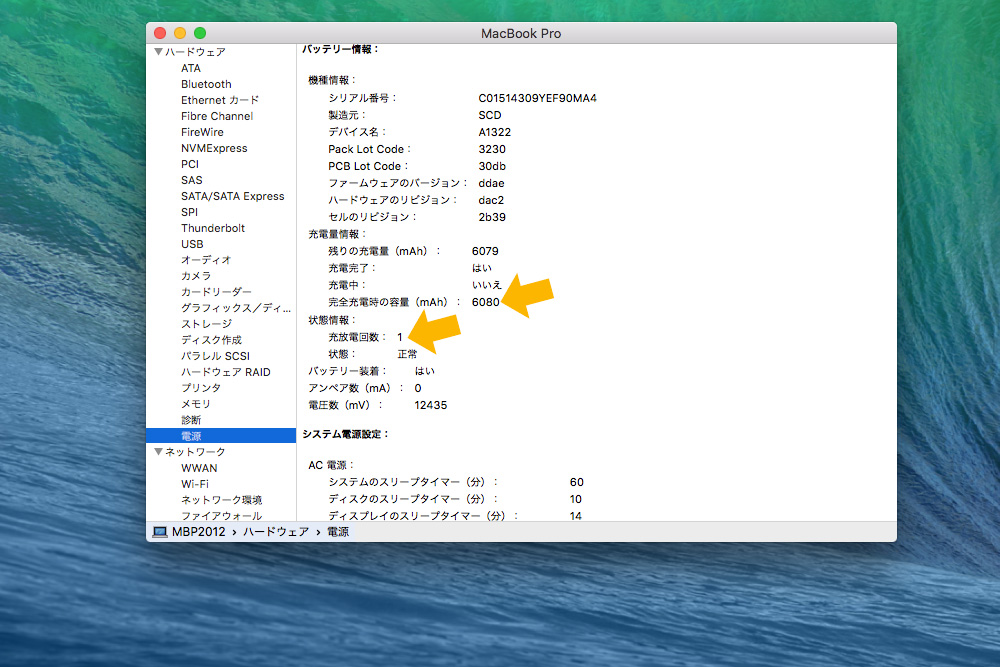Click the device name A1322

click(494, 132)
